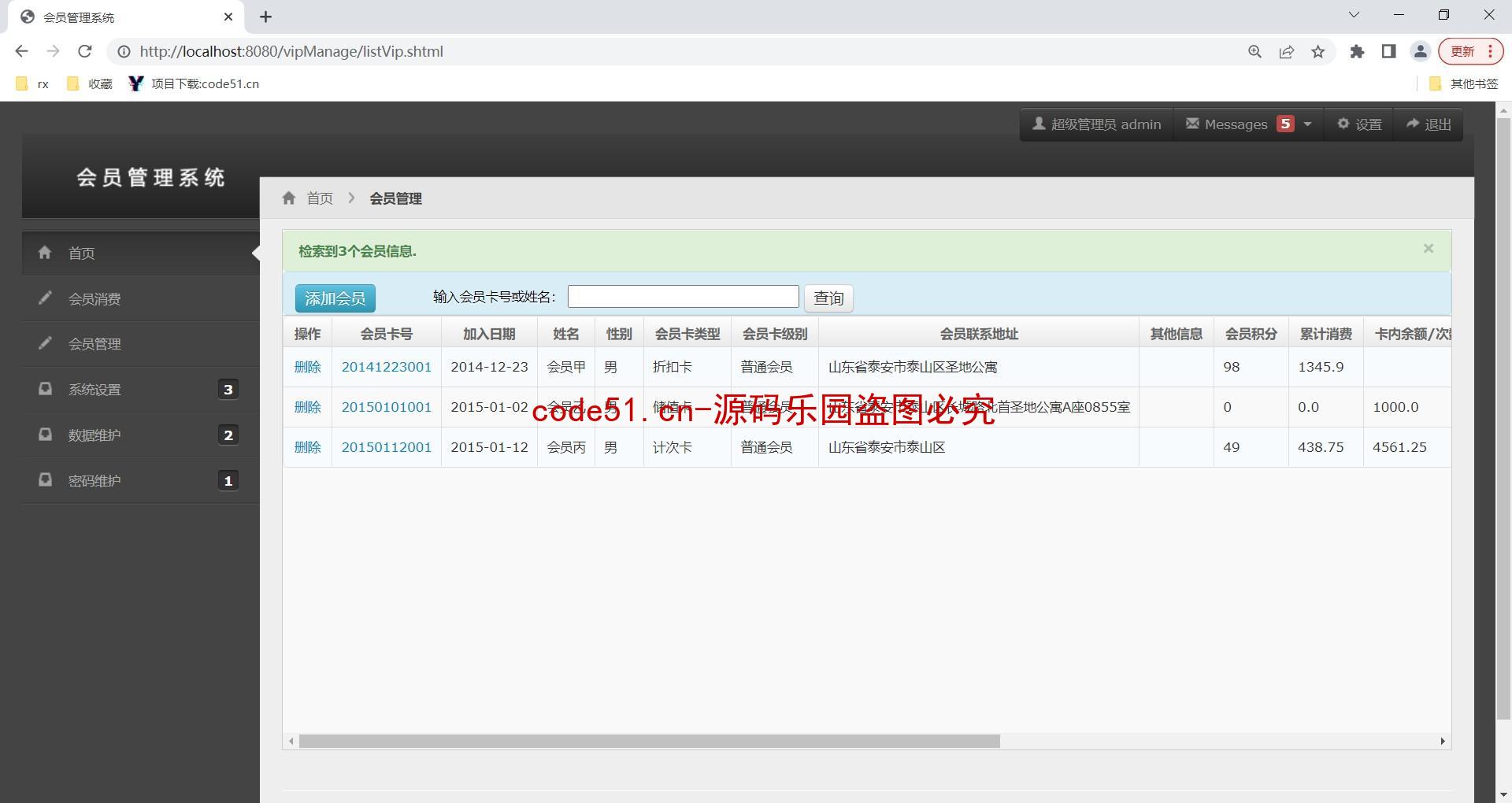Open the extensions puzzle icon
1512x803 pixels.
[1357, 51]
